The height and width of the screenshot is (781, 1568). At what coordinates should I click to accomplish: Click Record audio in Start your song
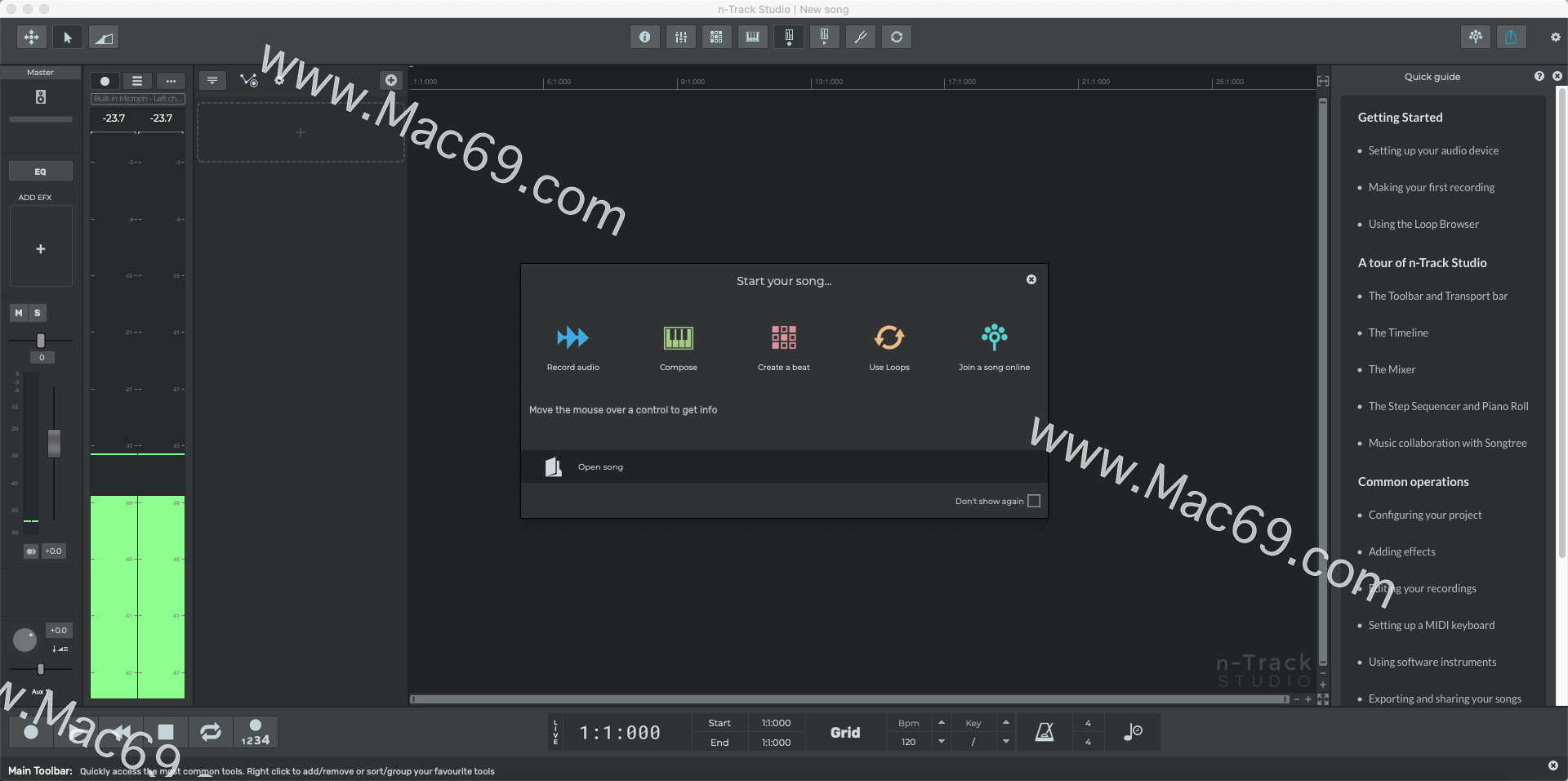[x=572, y=347]
